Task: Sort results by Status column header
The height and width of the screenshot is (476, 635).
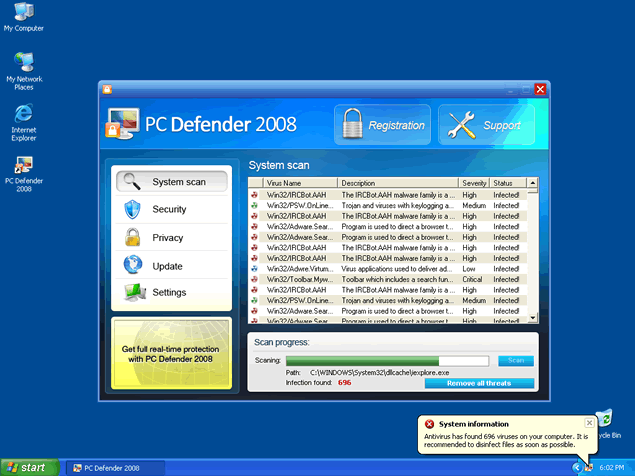Action: 506,183
